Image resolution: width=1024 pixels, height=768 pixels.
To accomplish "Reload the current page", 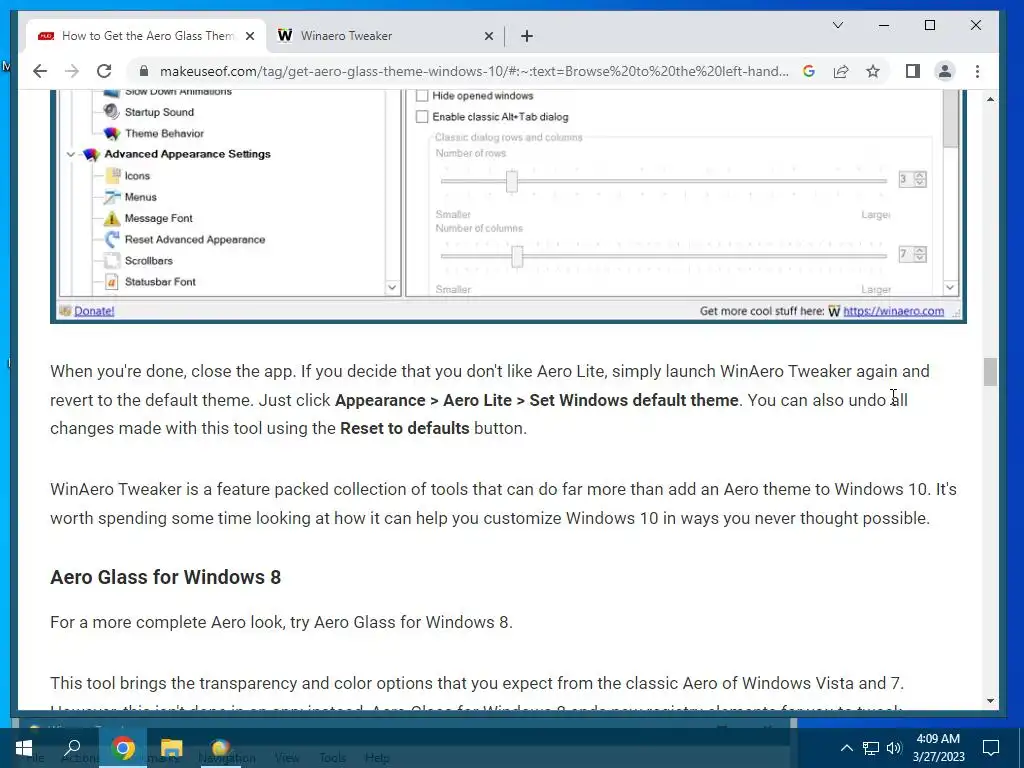I will [104, 71].
